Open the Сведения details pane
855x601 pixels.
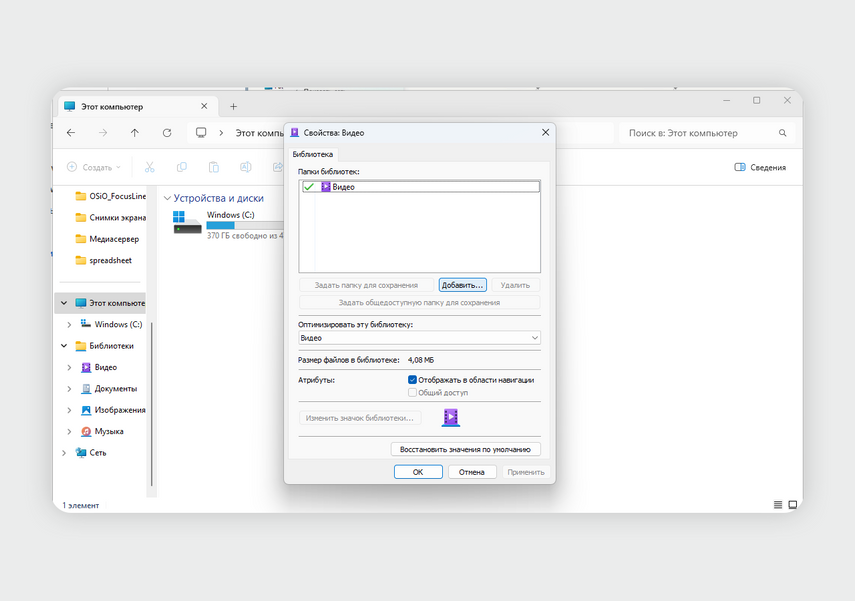click(x=760, y=167)
